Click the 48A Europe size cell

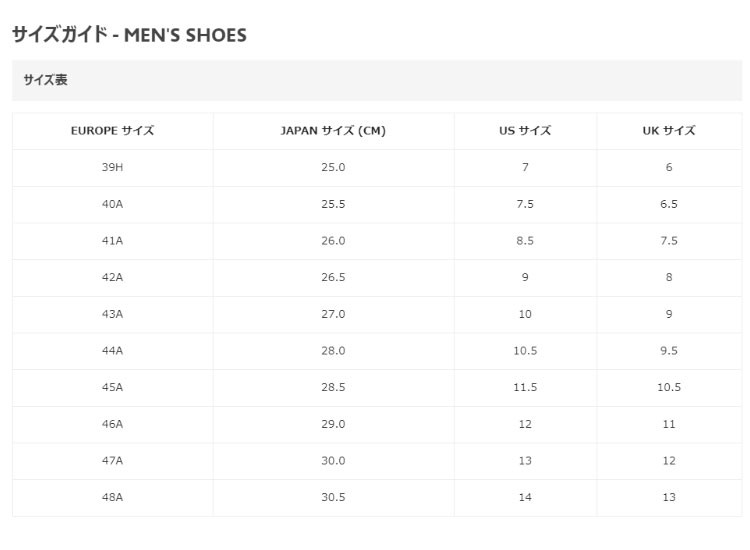112,497
